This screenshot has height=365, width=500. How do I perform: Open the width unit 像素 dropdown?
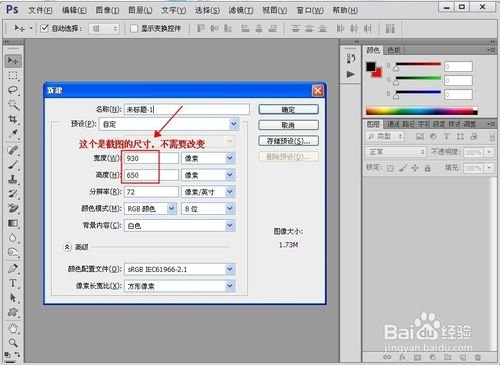(x=208, y=158)
